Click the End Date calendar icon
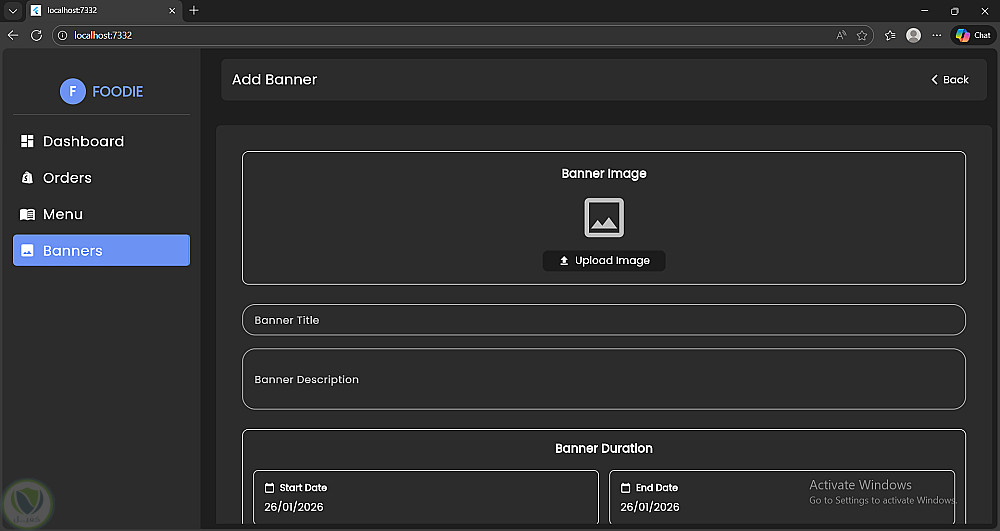 [625, 488]
